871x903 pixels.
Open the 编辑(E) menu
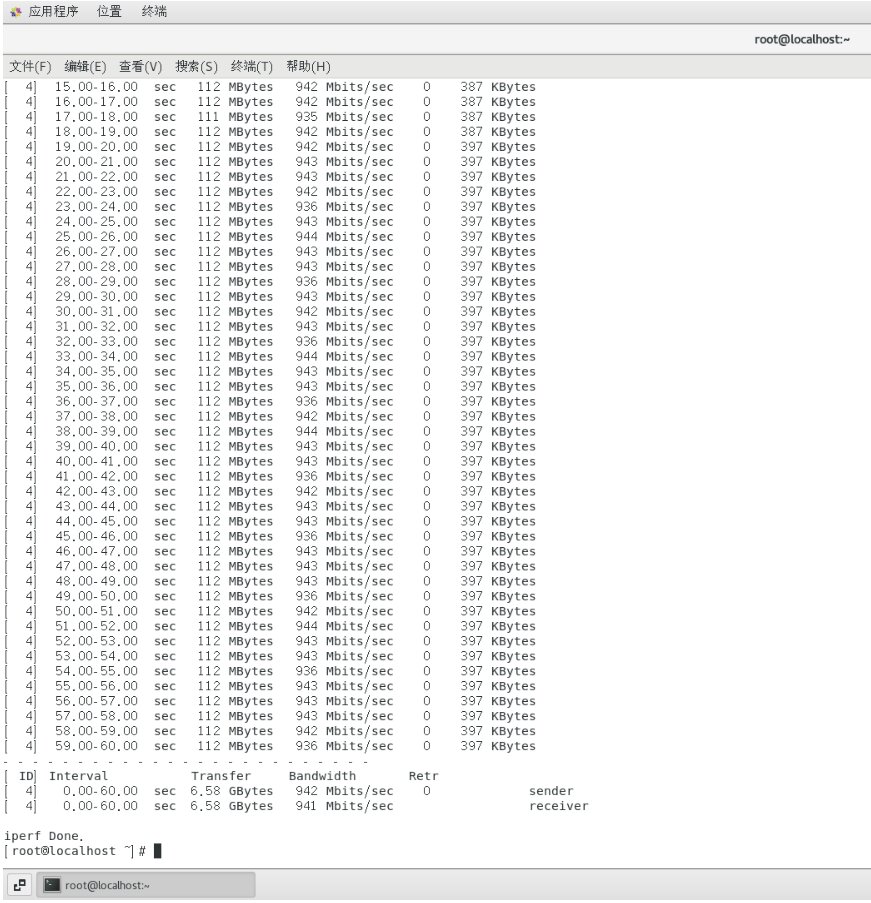(x=85, y=67)
